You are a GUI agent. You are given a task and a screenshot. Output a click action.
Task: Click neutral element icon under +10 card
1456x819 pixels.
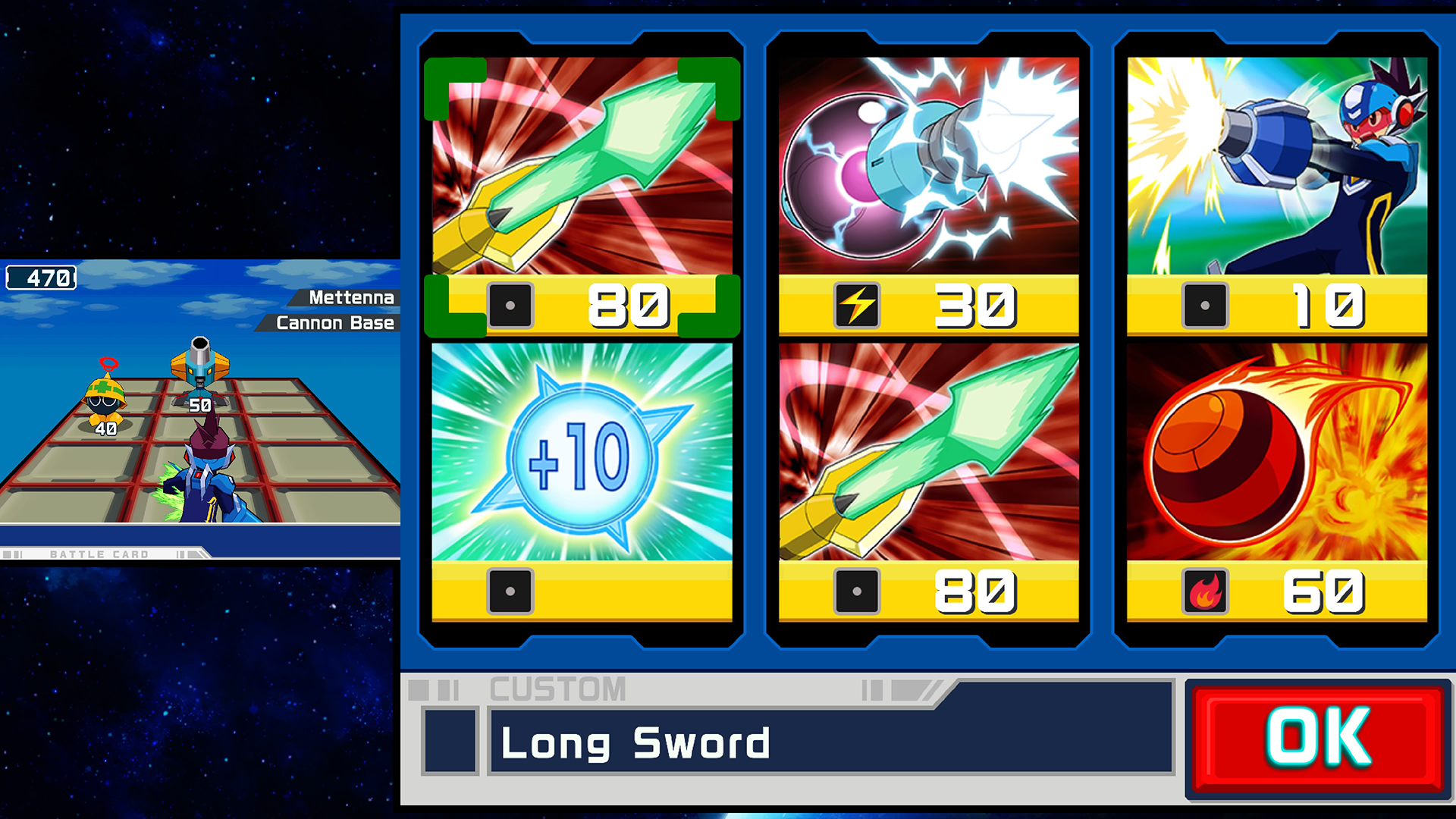tap(510, 591)
